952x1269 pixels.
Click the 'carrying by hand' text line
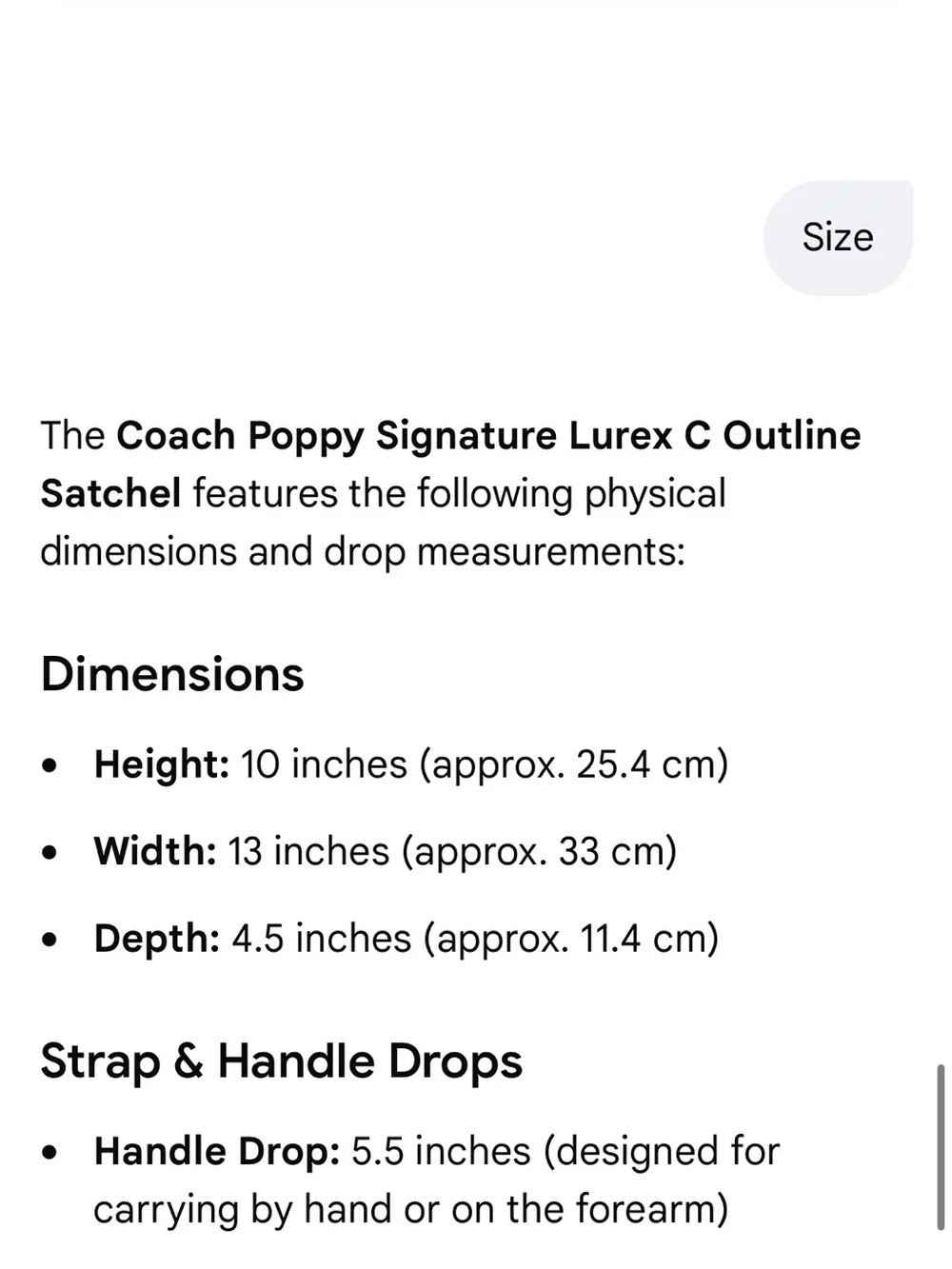click(x=411, y=1210)
